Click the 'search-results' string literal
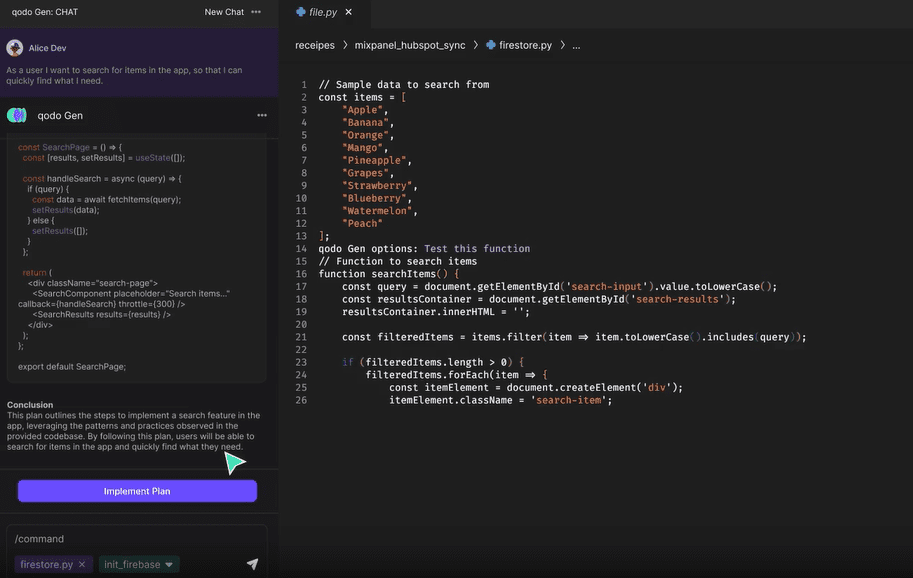The image size is (913, 578). coord(677,299)
